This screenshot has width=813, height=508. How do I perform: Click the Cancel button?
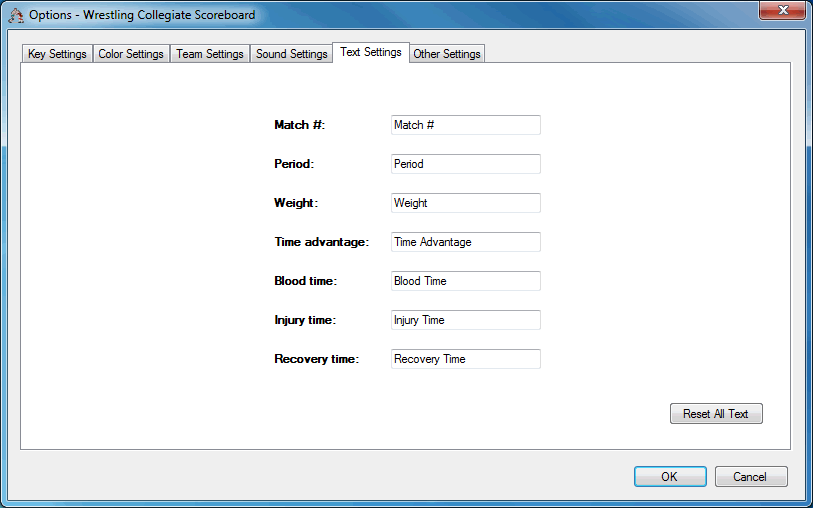(751, 477)
